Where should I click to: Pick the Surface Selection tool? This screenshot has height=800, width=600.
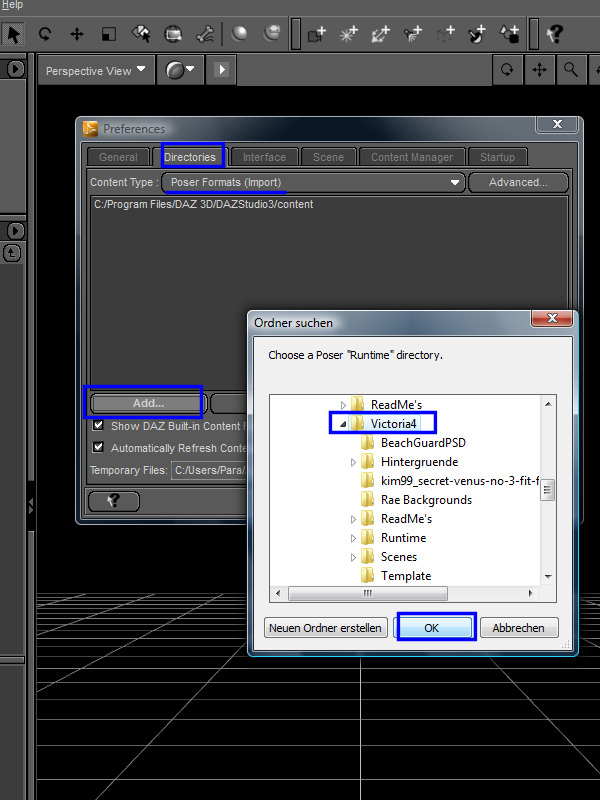pos(141,34)
